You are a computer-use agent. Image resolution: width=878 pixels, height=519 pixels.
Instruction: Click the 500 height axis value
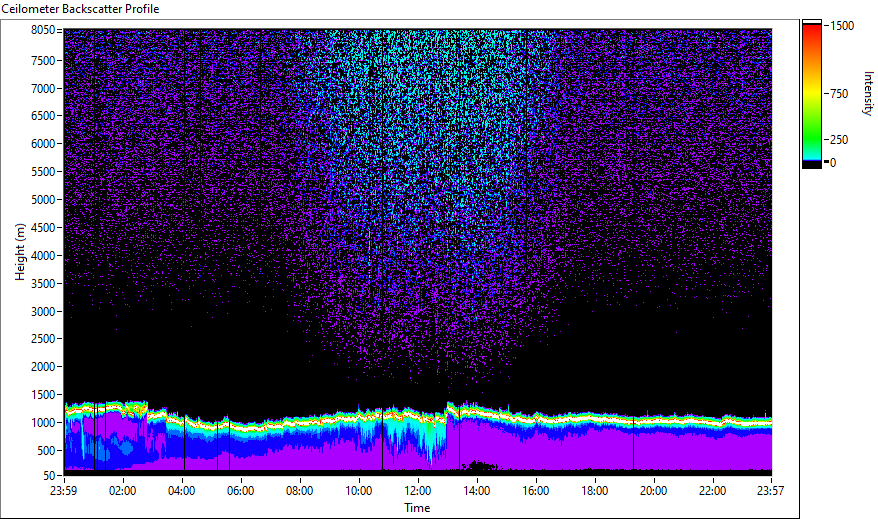[46, 451]
